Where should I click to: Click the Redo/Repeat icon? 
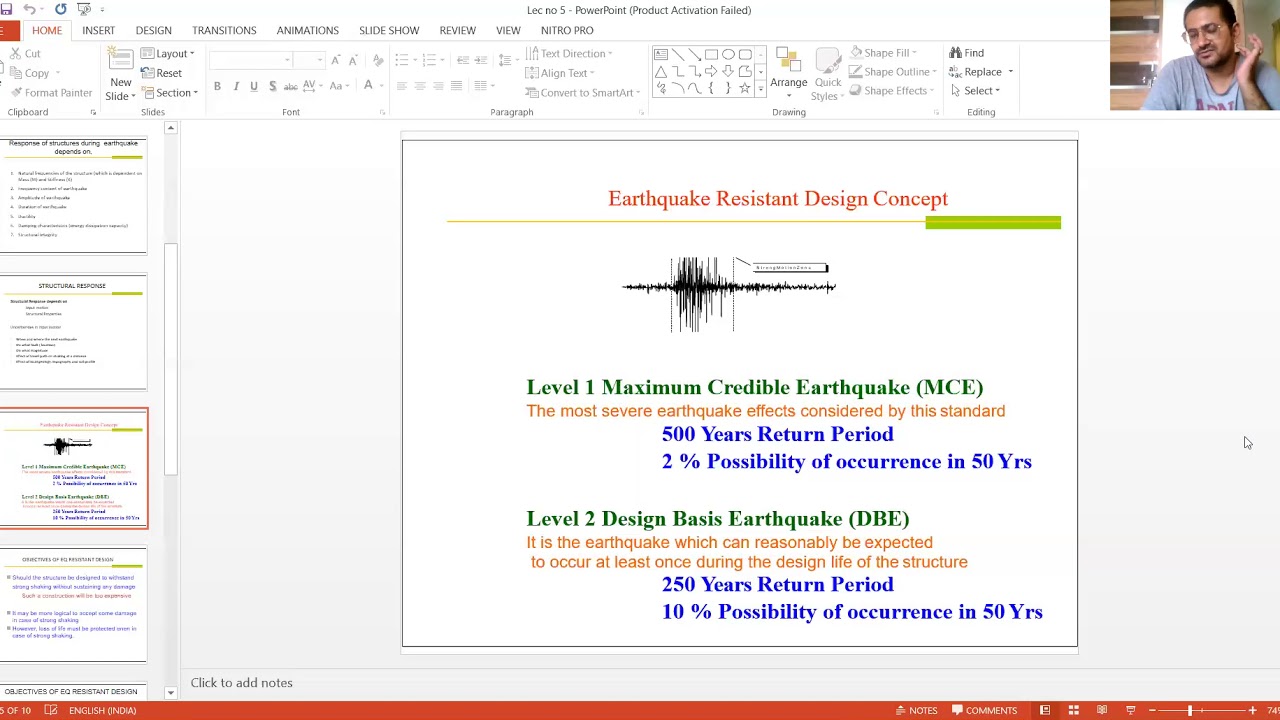click(61, 9)
